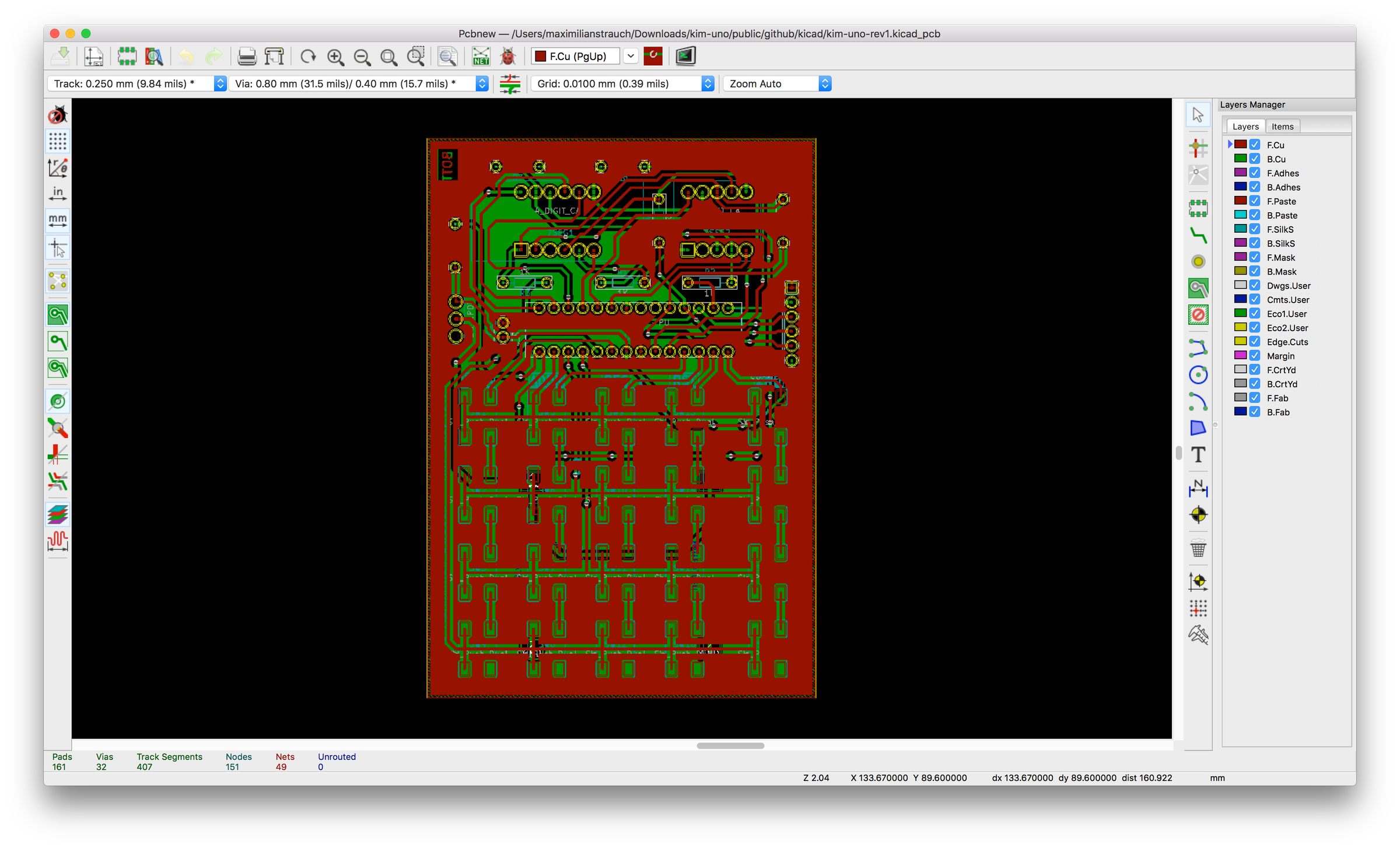1400x848 pixels.
Task: Open the Grid size dropdown
Action: (x=708, y=83)
